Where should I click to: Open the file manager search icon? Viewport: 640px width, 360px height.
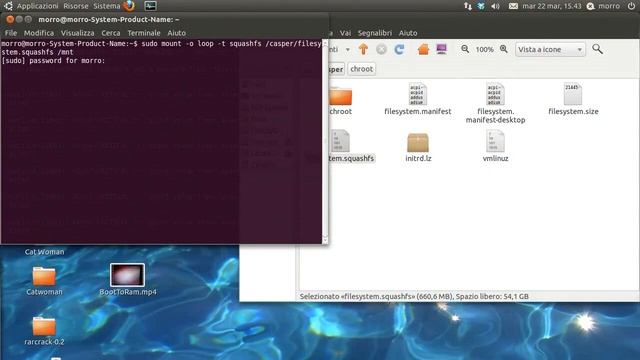click(x=598, y=49)
